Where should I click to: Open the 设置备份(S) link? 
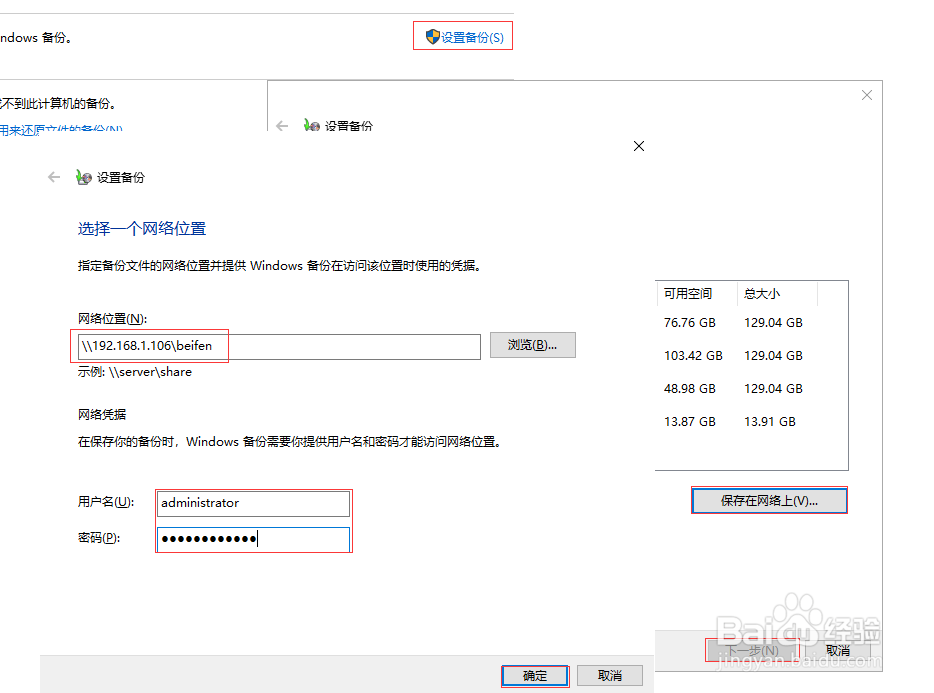point(472,38)
